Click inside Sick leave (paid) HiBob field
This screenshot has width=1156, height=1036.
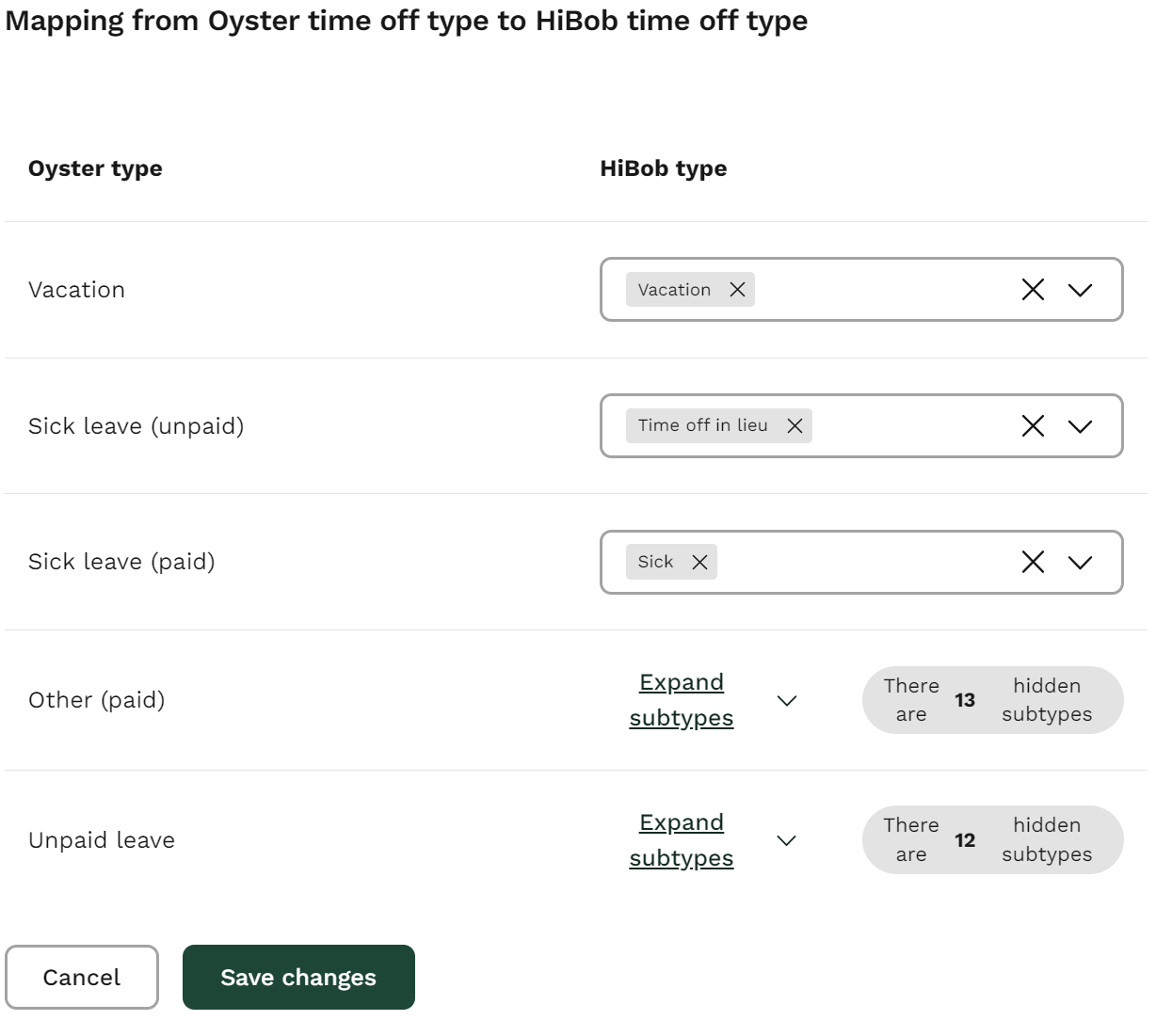coord(861,562)
